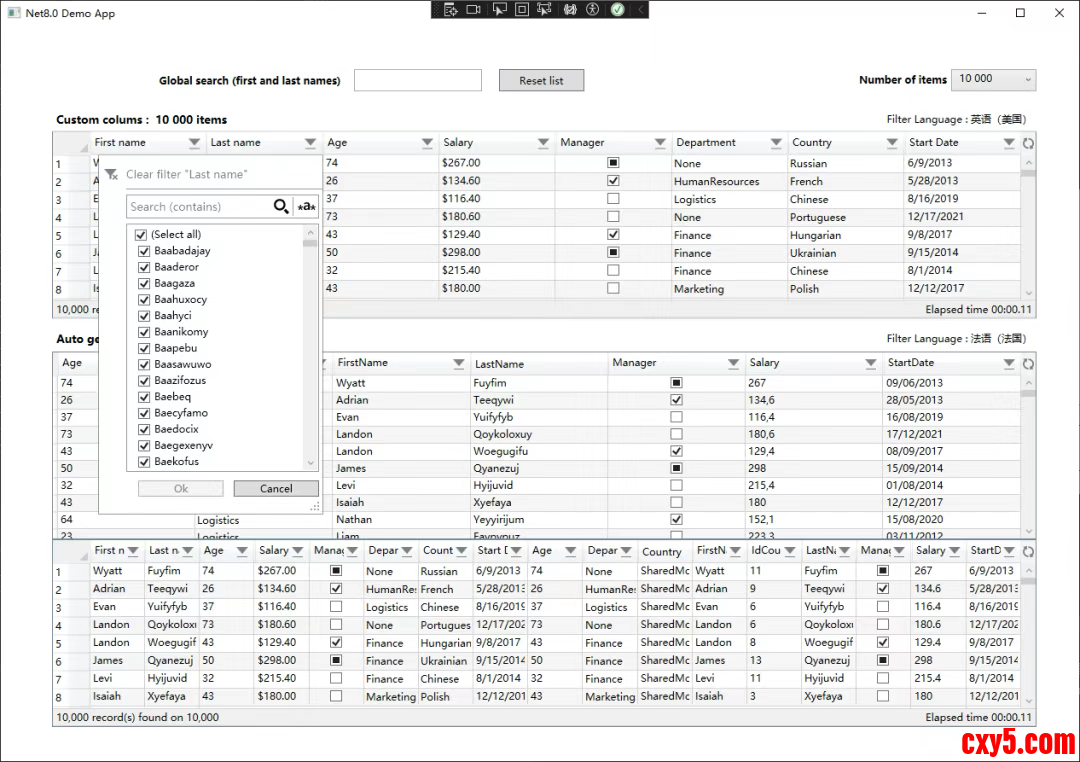Enable Track focused element tool
Image resolution: width=1080 pixels, height=762 pixels.
544,10
